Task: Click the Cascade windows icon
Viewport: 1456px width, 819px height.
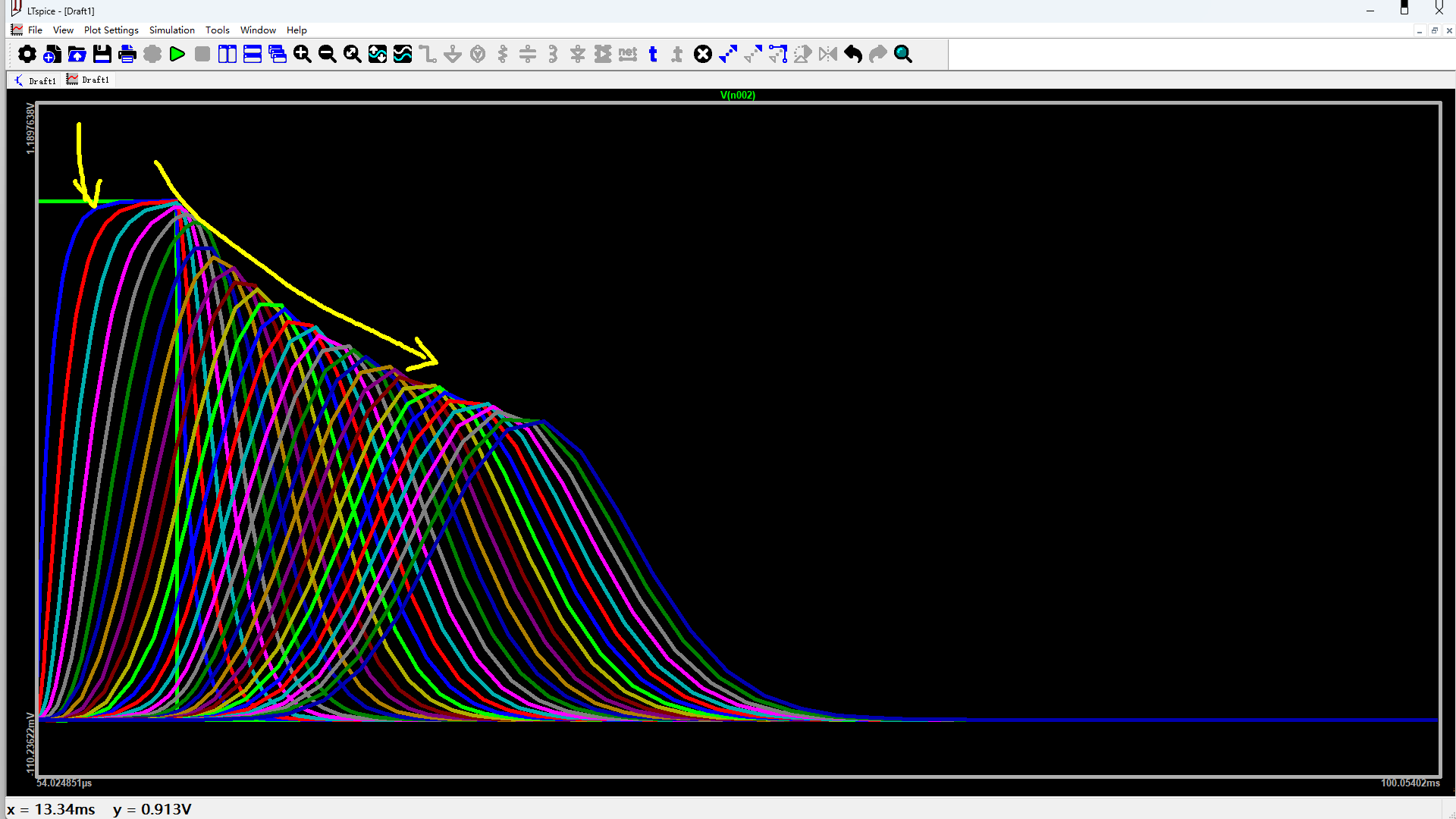Action: (x=277, y=54)
